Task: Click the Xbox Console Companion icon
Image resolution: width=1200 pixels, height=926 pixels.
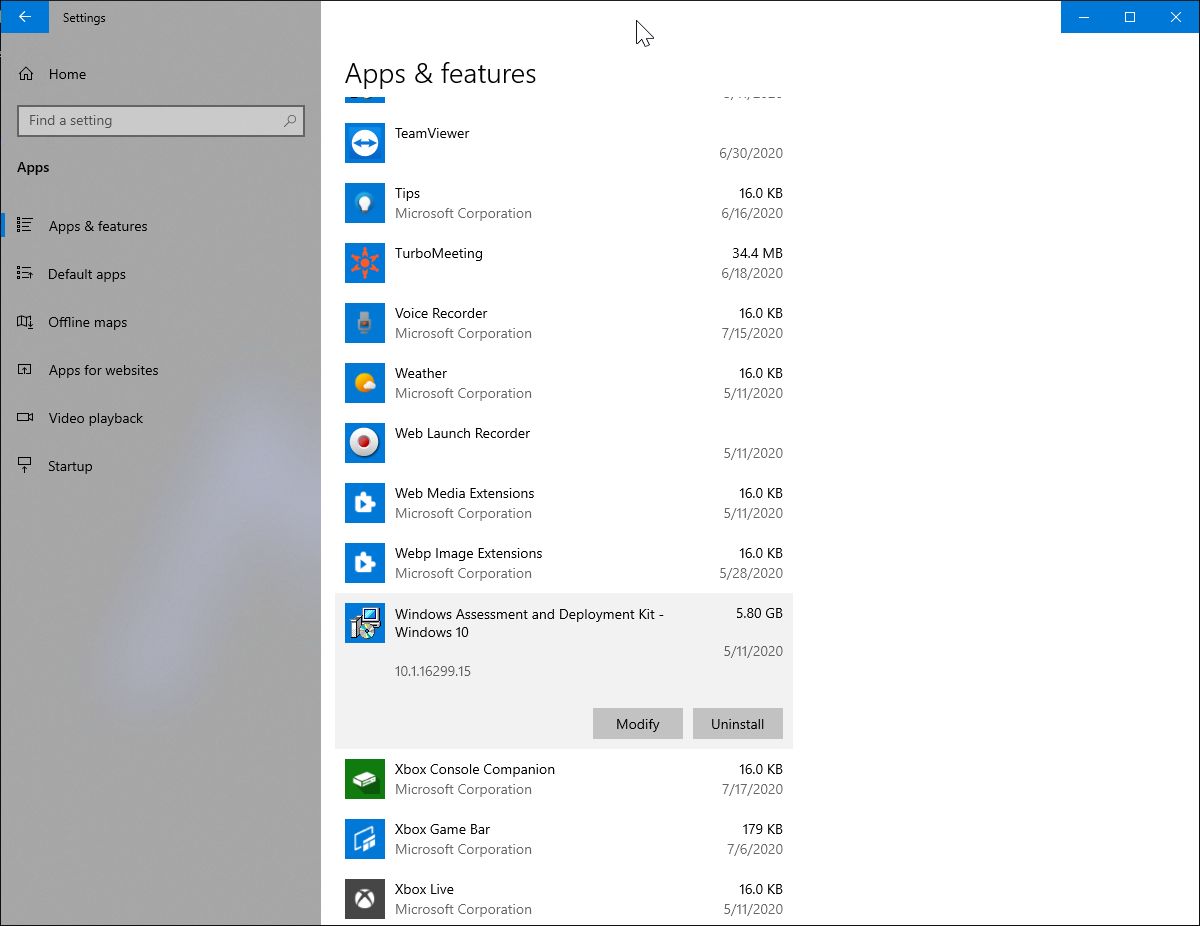Action: tap(365, 779)
